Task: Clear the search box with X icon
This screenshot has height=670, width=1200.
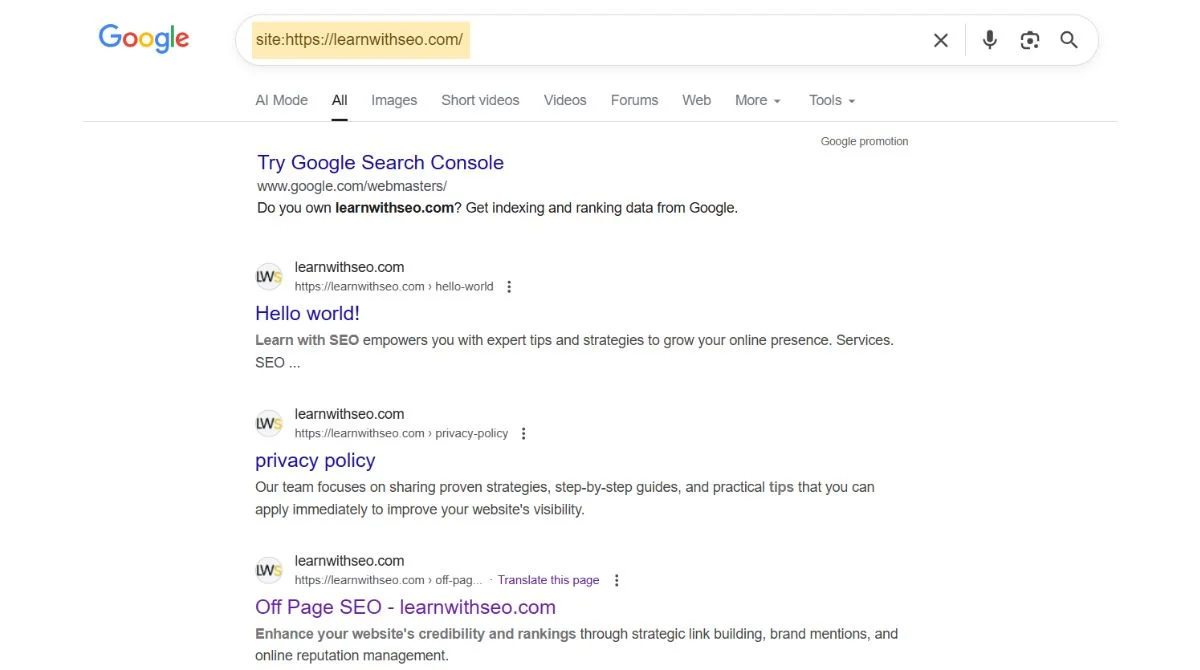Action: [x=941, y=40]
